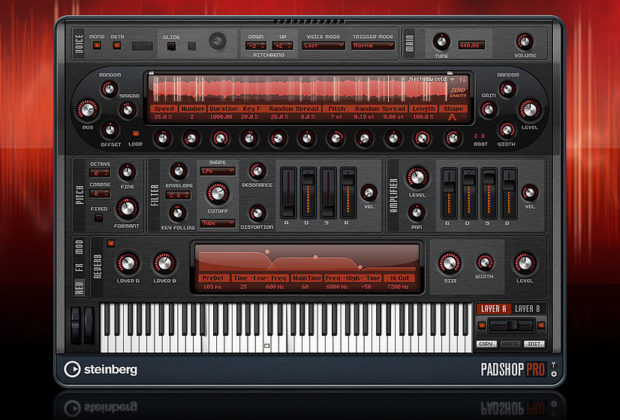Toggle the grain Loop button

tap(136, 134)
